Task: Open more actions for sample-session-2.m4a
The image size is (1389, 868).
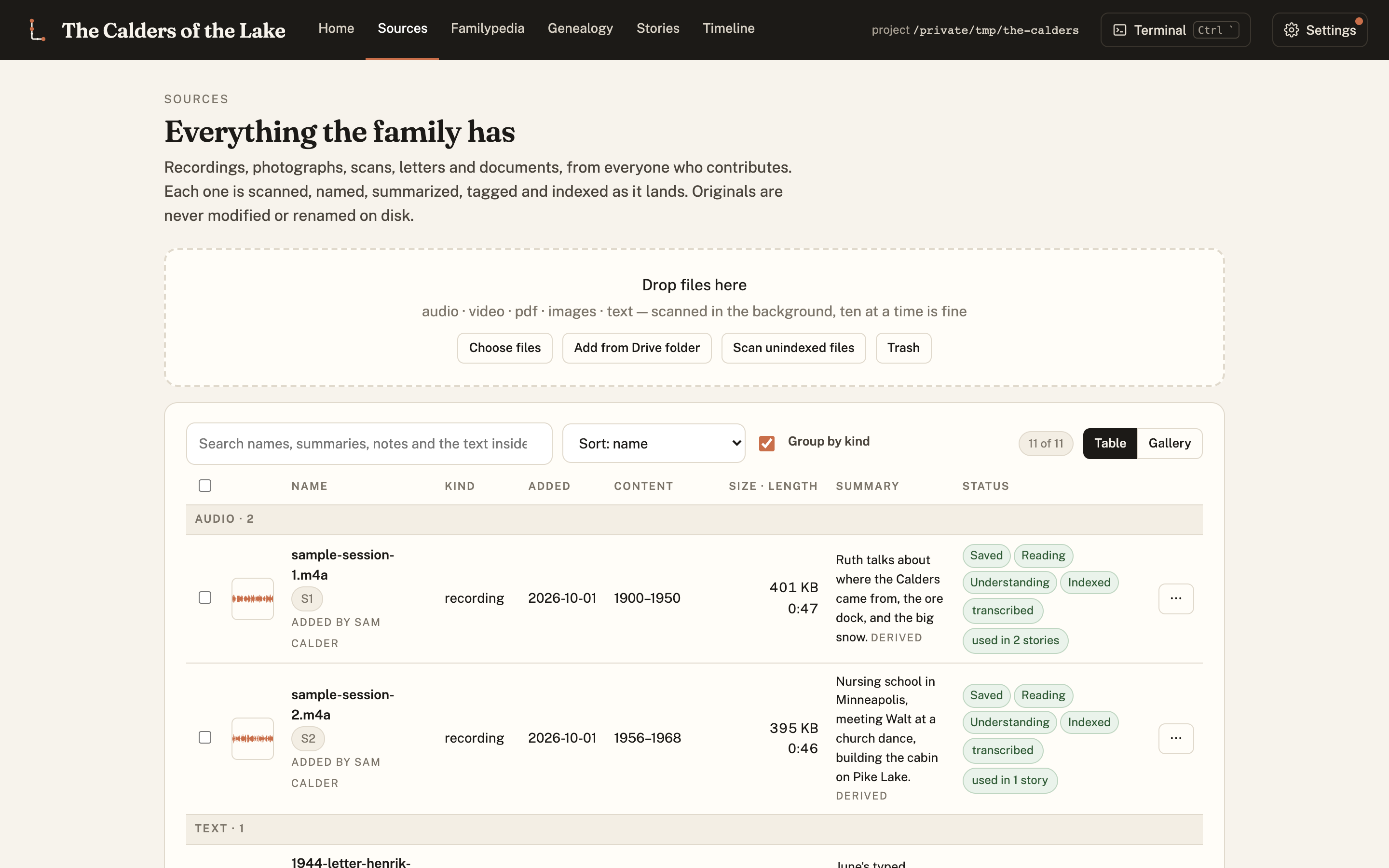Action: [1175, 738]
